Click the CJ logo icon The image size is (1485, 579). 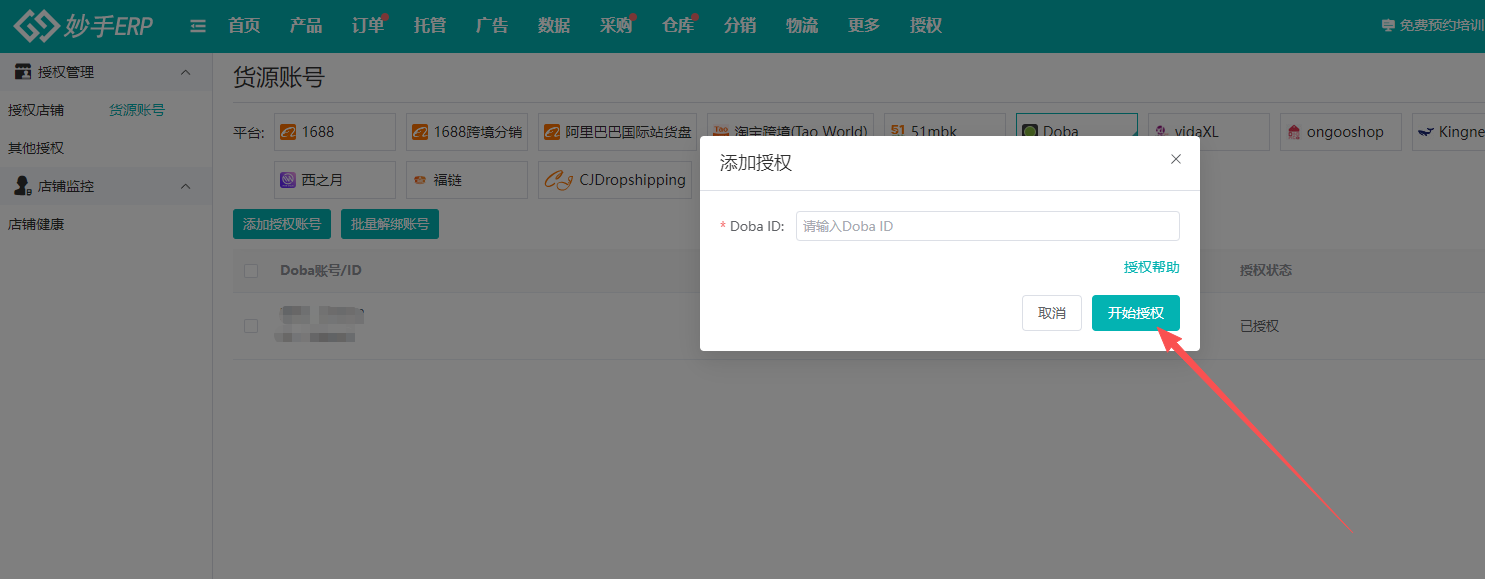pyautogui.click(x=558, y=180)
